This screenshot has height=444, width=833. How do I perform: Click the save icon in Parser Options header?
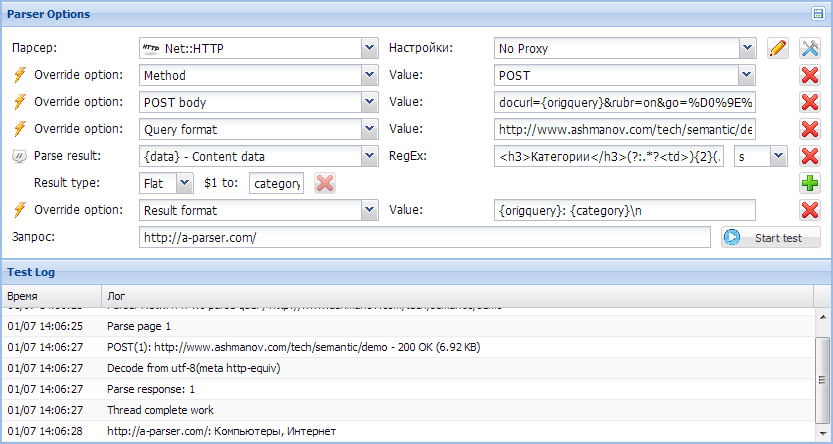pyautogui.click(x=818, y=14)
